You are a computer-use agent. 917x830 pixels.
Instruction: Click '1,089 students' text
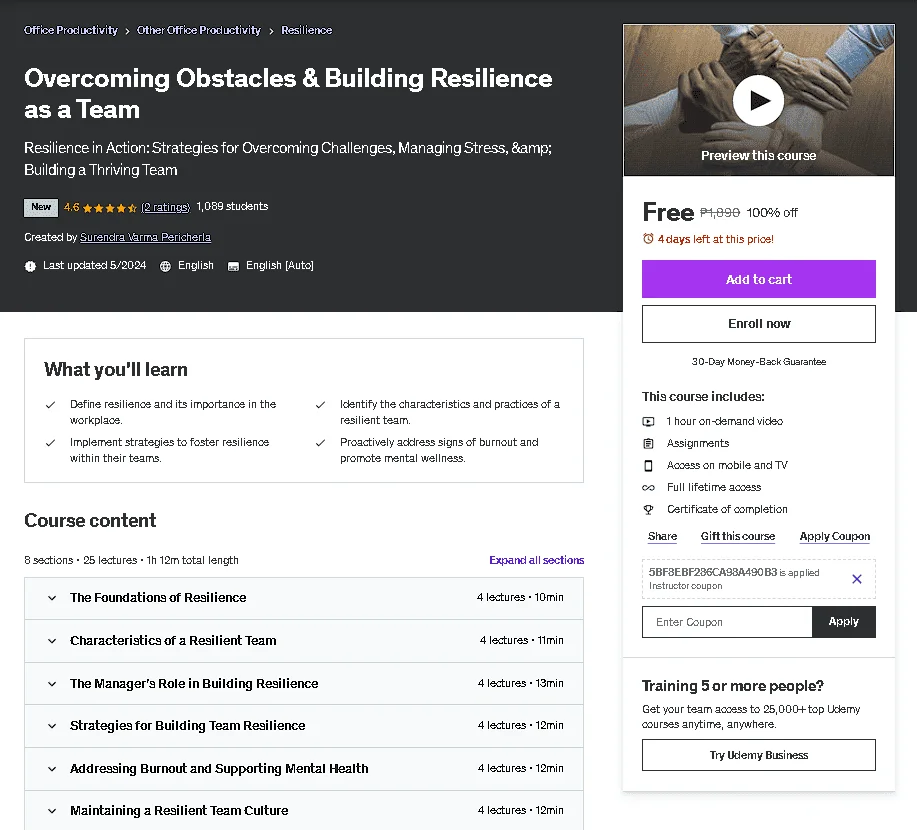tap(232, 206)
